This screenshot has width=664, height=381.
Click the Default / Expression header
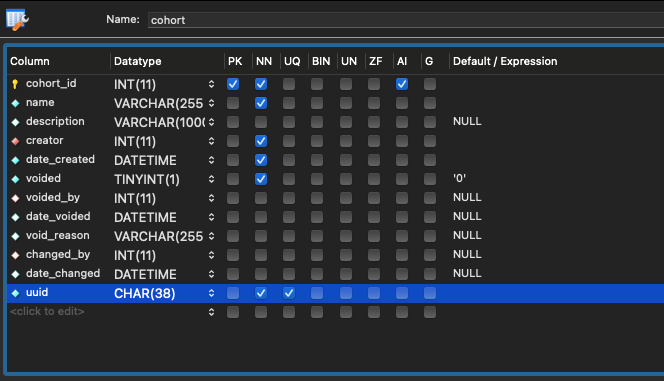[x=505, y=61]
